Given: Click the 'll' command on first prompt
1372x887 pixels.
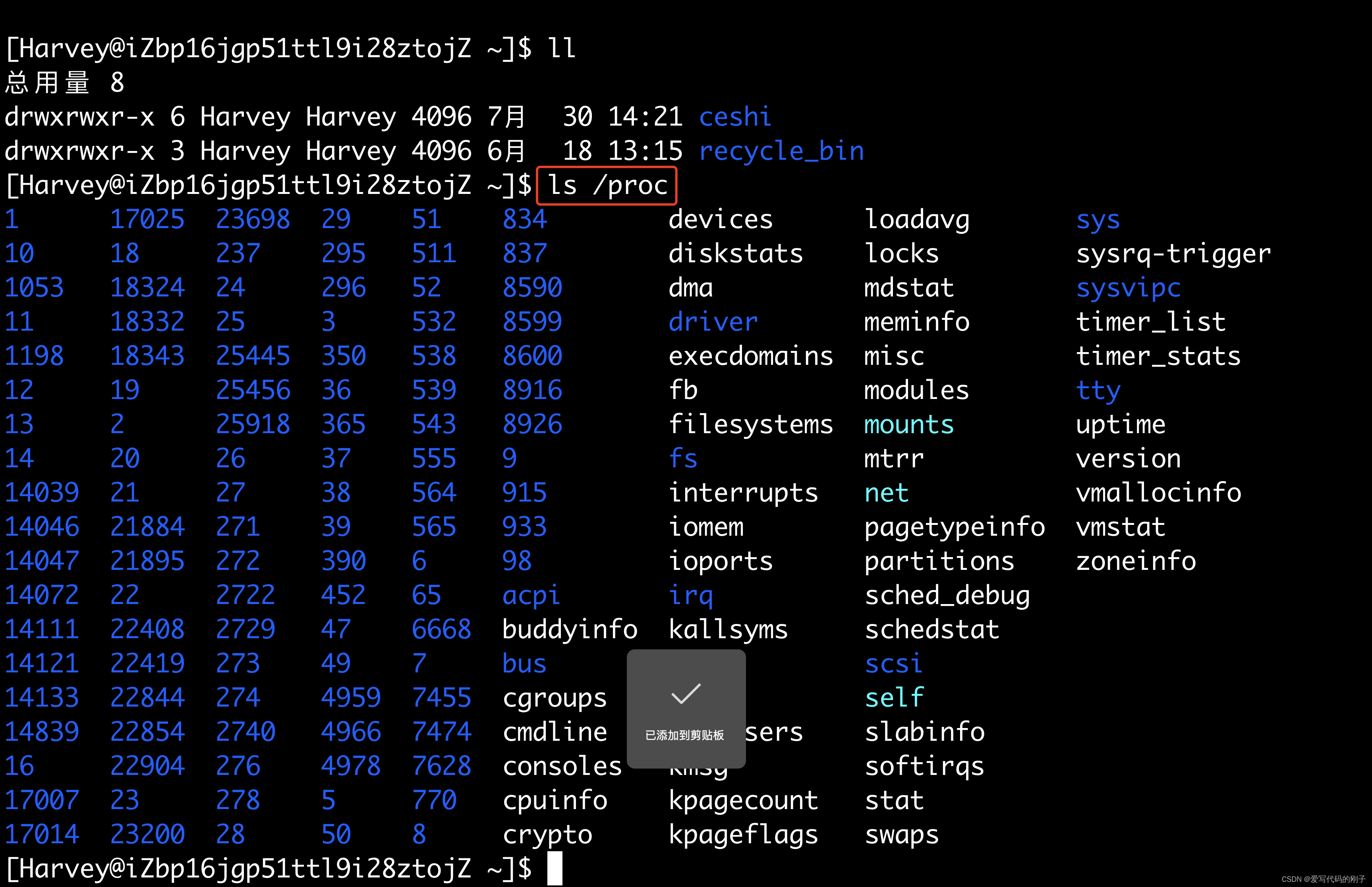Looking at the screenshot, I should [562, 48].
